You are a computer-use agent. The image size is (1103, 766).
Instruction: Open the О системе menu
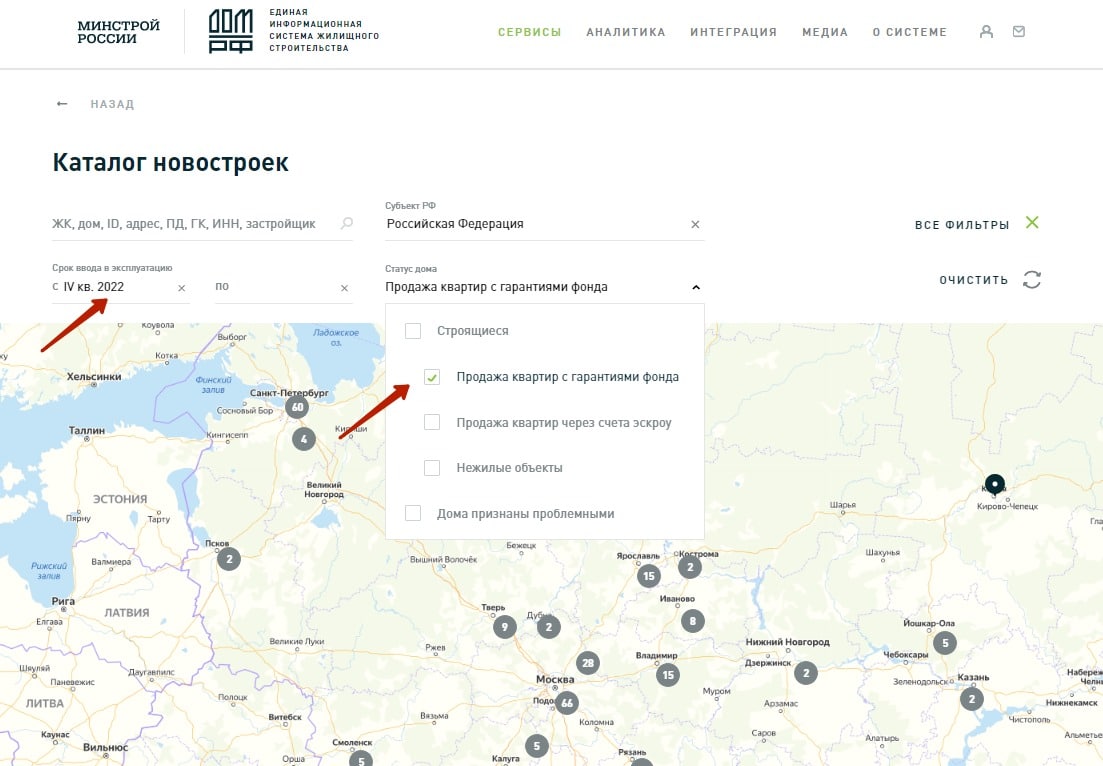tap(910, 32)
